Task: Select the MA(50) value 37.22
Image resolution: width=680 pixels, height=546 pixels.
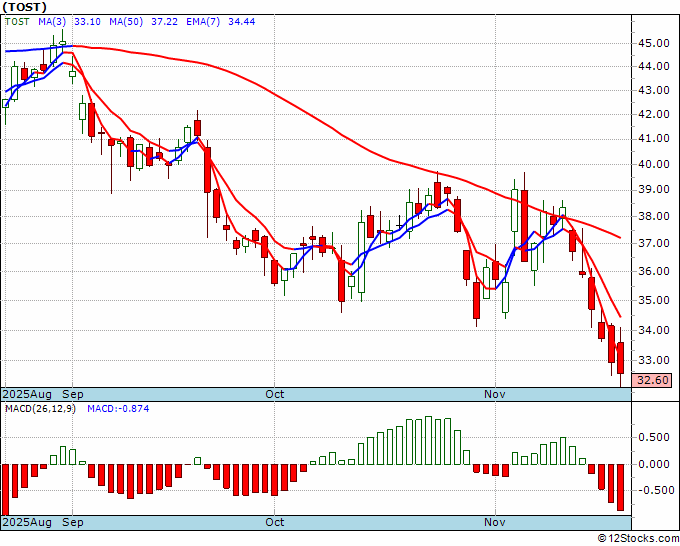Action: pos(164,22)
